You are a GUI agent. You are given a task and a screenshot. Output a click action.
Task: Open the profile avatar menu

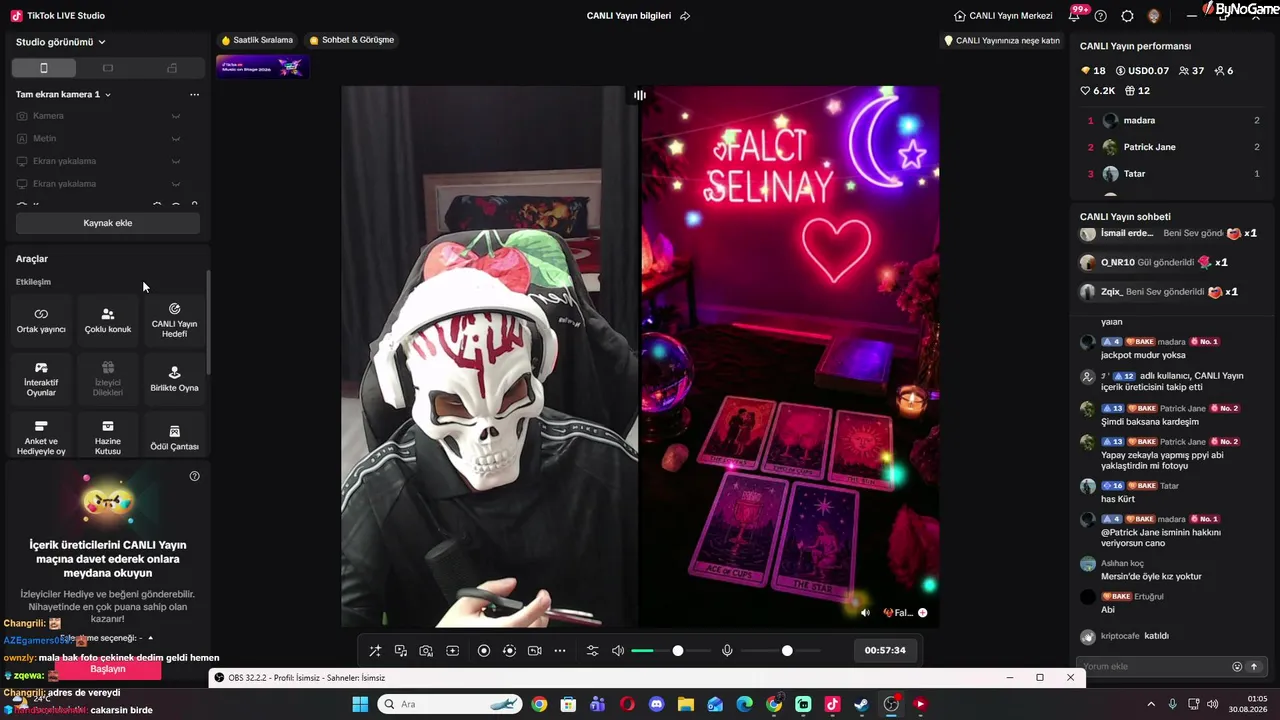point(1154,16)
